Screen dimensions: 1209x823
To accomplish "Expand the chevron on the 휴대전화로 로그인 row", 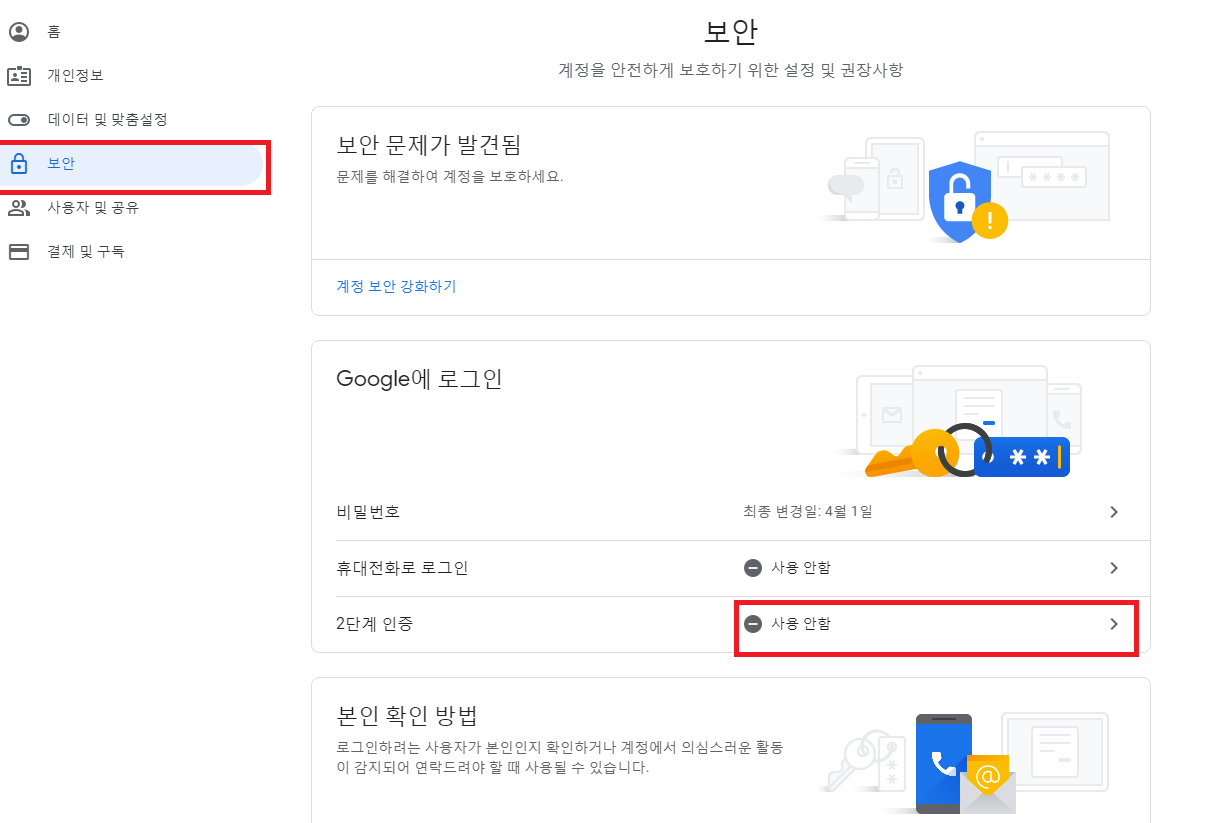I will point(1113,568).
